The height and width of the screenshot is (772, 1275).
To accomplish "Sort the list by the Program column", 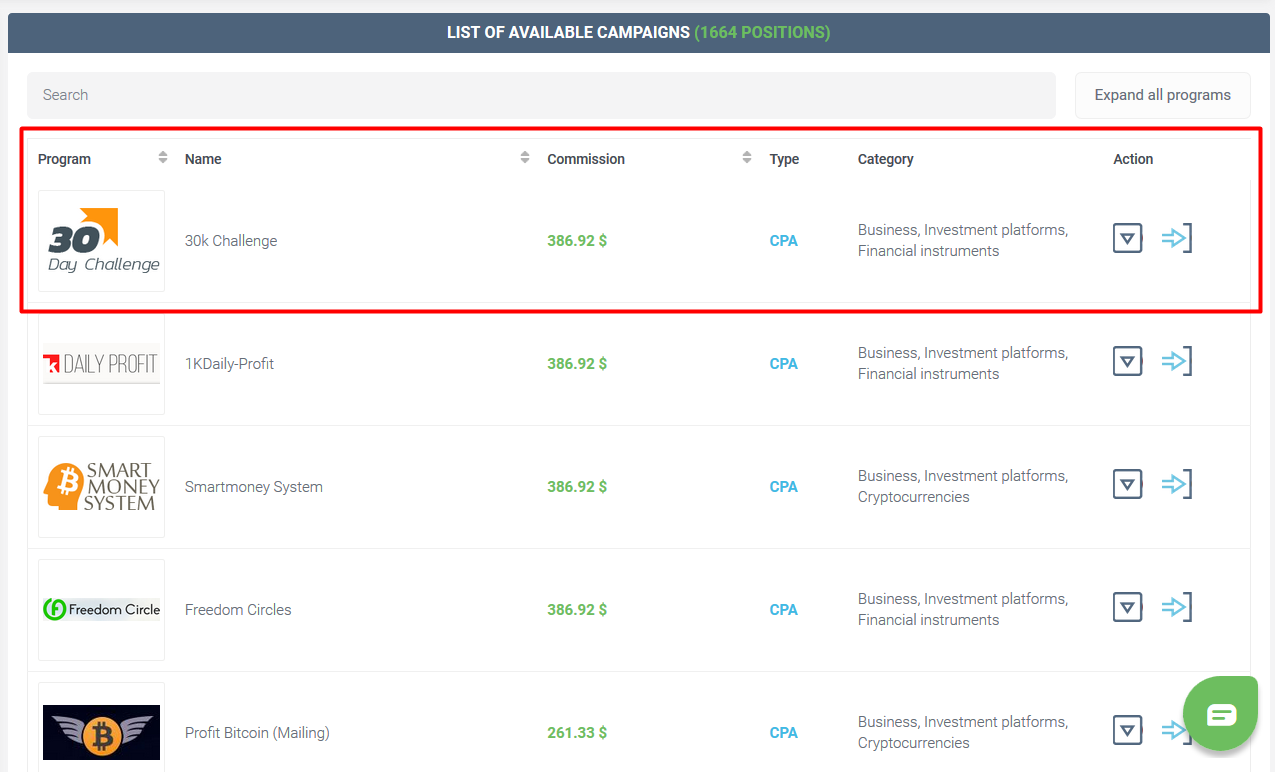I will tap(163, 158).
